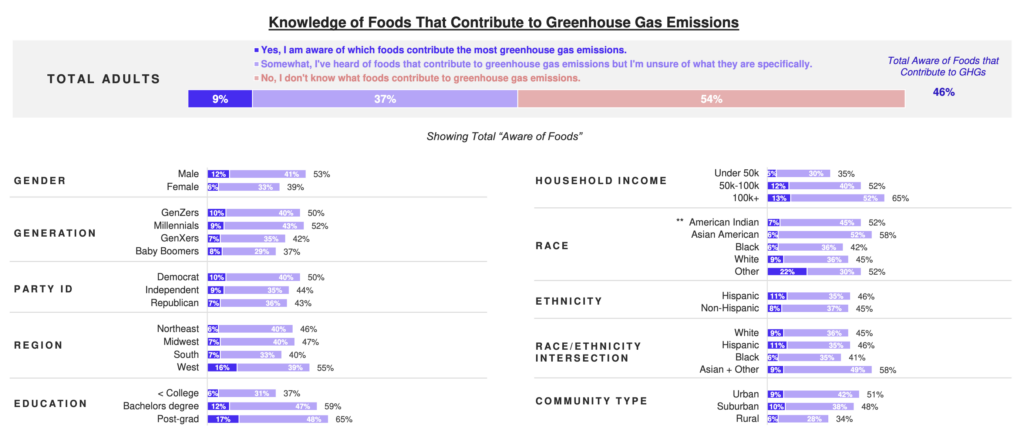Click the Rural community type label
Viewport: 1024px width, 434px height.
pos(745,420)
